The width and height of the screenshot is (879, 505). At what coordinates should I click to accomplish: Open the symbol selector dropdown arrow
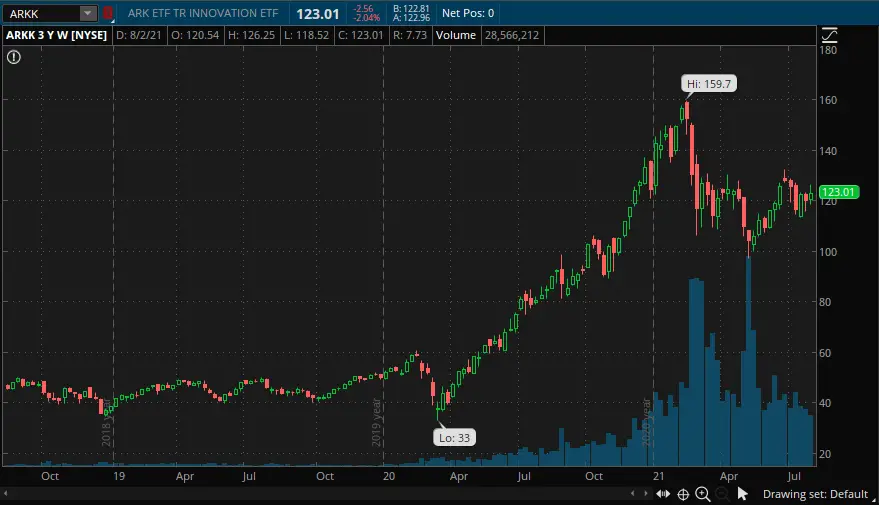(87, 13)
